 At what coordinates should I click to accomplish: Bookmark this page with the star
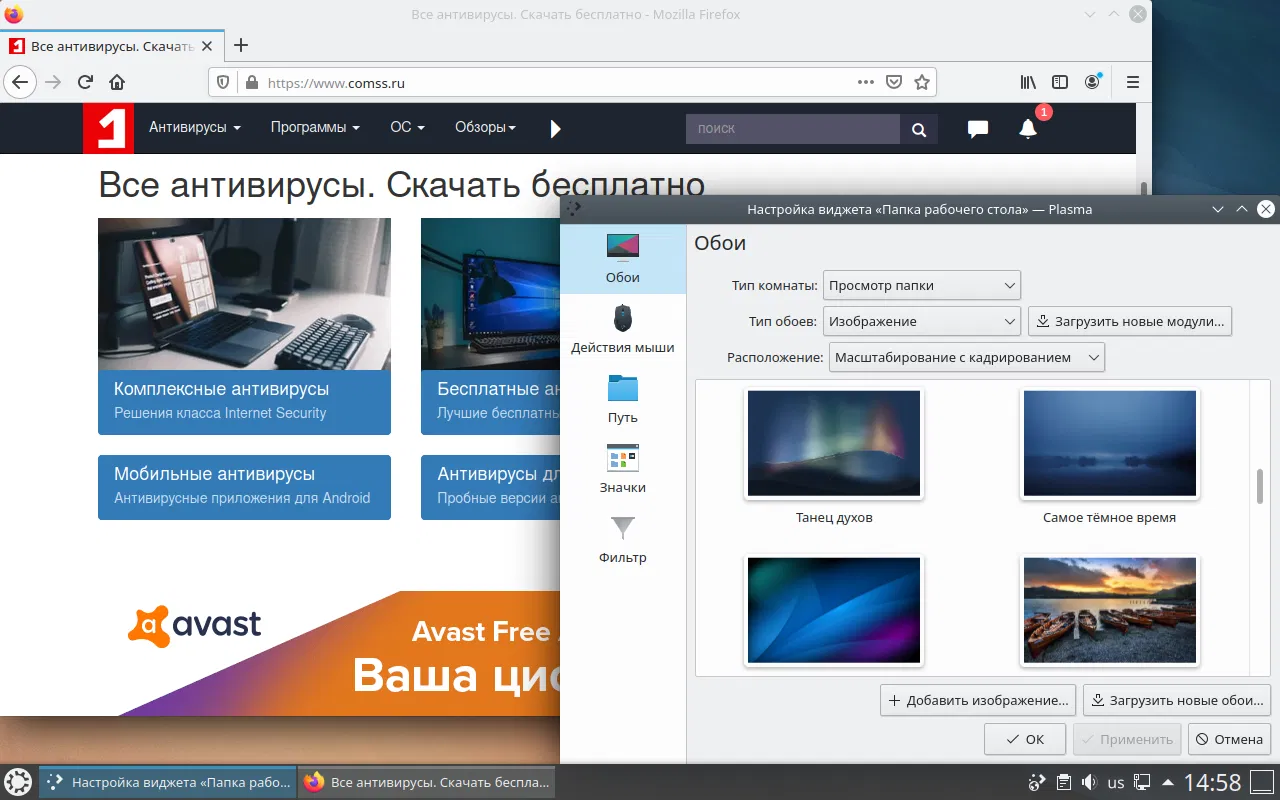pos(922,83)
